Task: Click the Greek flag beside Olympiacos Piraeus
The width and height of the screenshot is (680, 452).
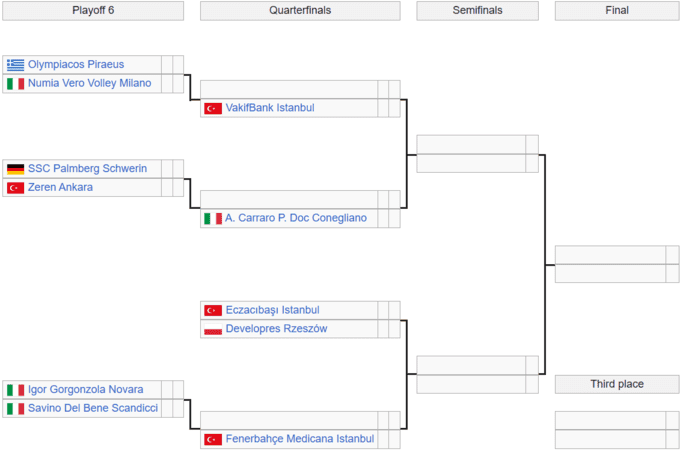Action: 15,65
